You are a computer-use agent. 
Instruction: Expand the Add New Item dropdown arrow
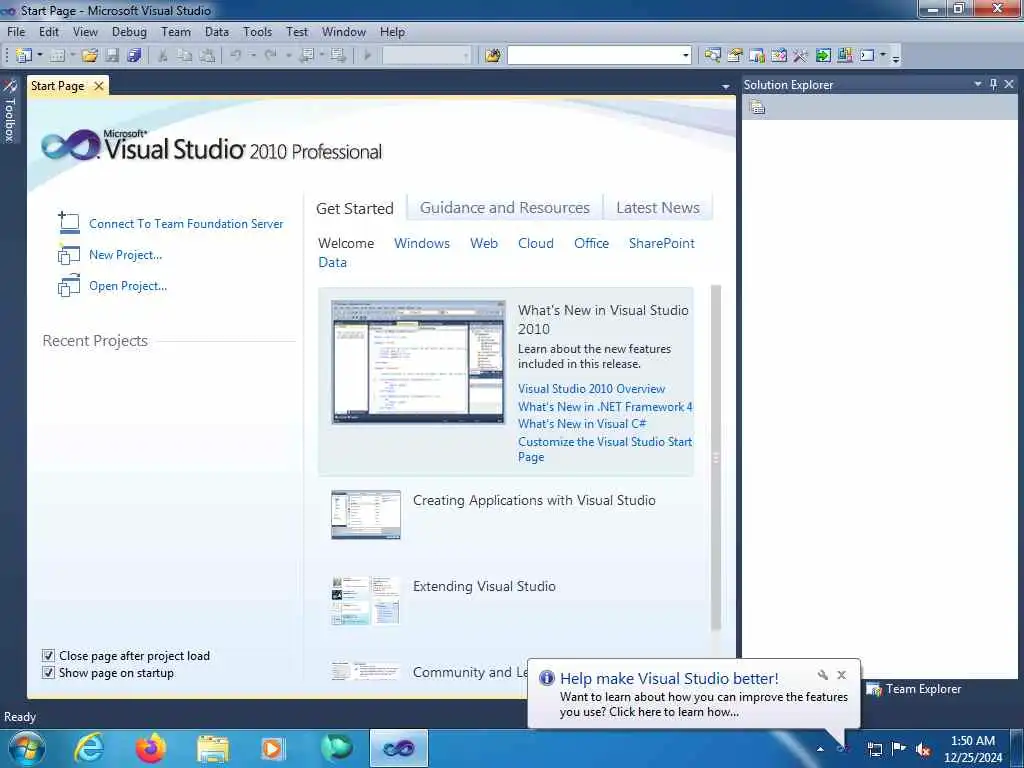pos(72,56)
